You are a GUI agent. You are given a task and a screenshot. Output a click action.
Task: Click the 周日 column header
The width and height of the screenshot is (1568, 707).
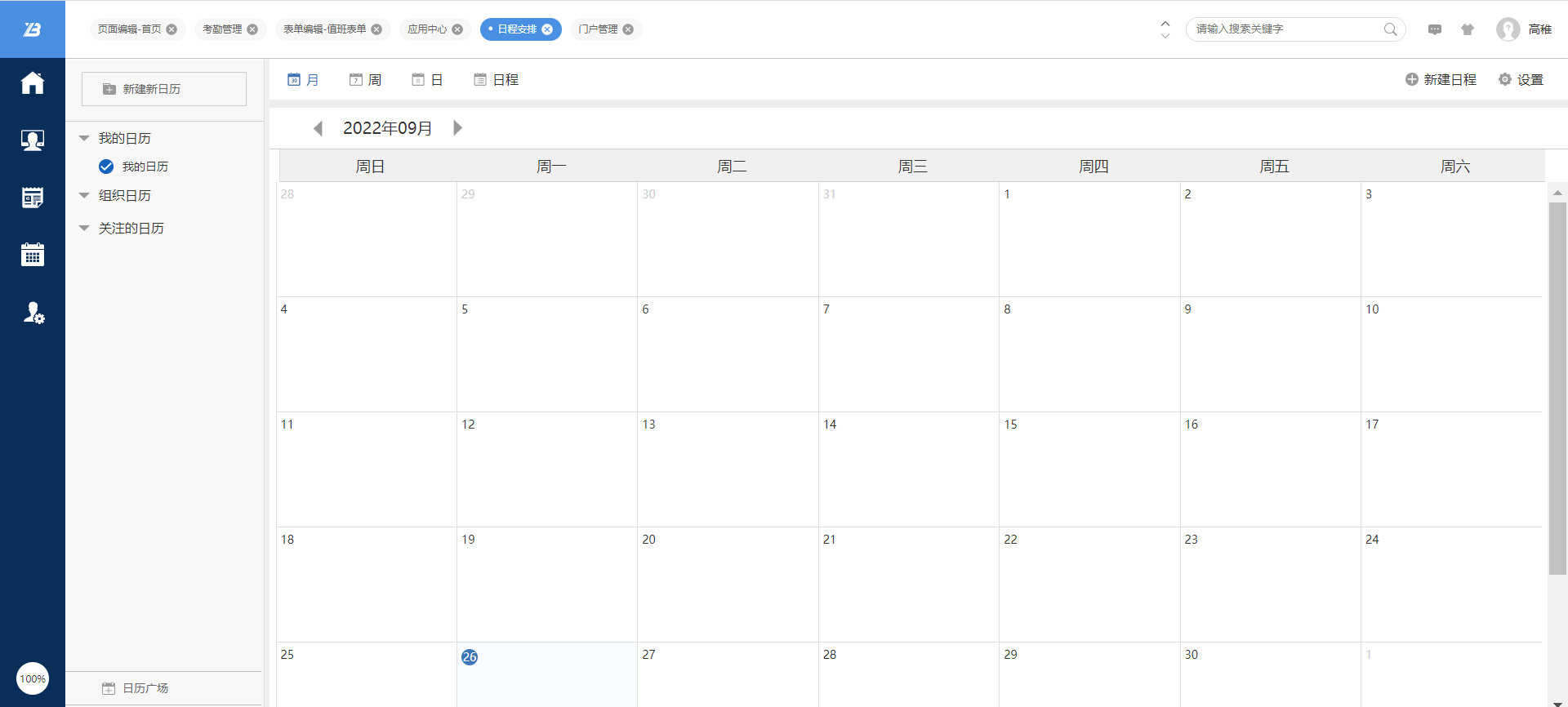[x=370, y=167]
